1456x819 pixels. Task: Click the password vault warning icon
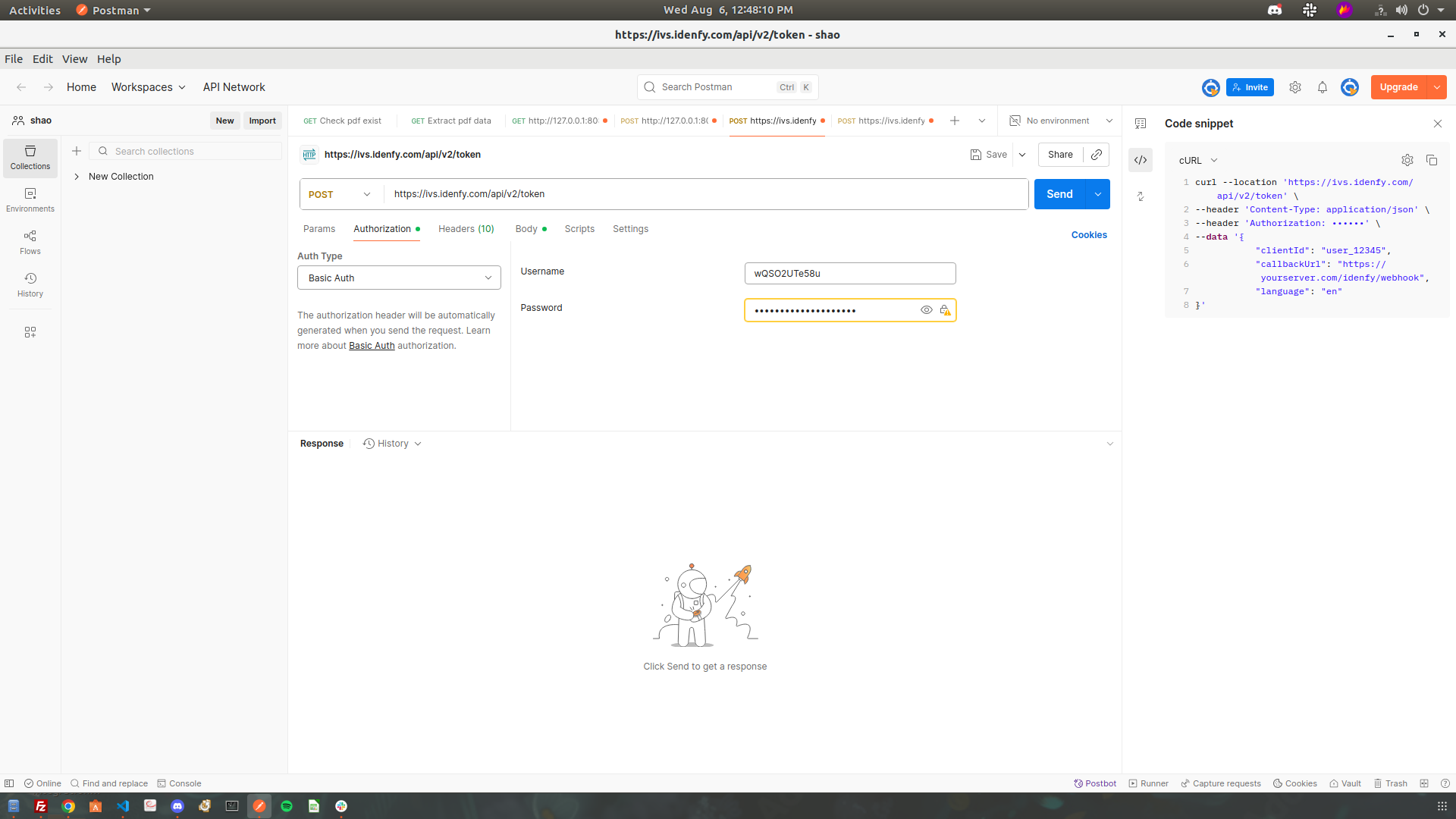[x=945, y=310]
